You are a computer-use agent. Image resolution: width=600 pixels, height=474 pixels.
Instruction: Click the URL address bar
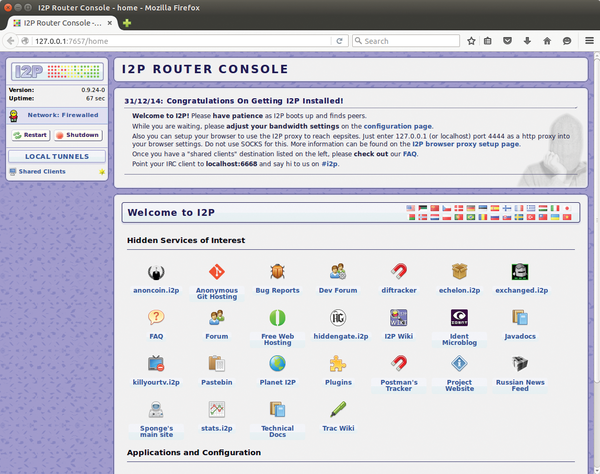point(182,41)
